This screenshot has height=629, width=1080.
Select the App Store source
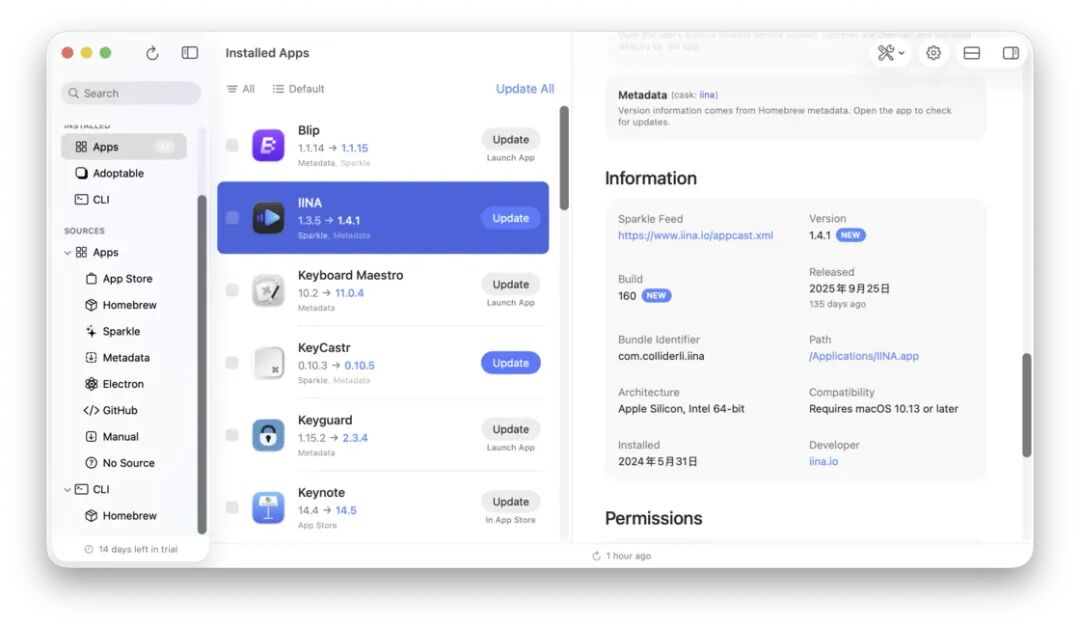(x=119, y=279)
